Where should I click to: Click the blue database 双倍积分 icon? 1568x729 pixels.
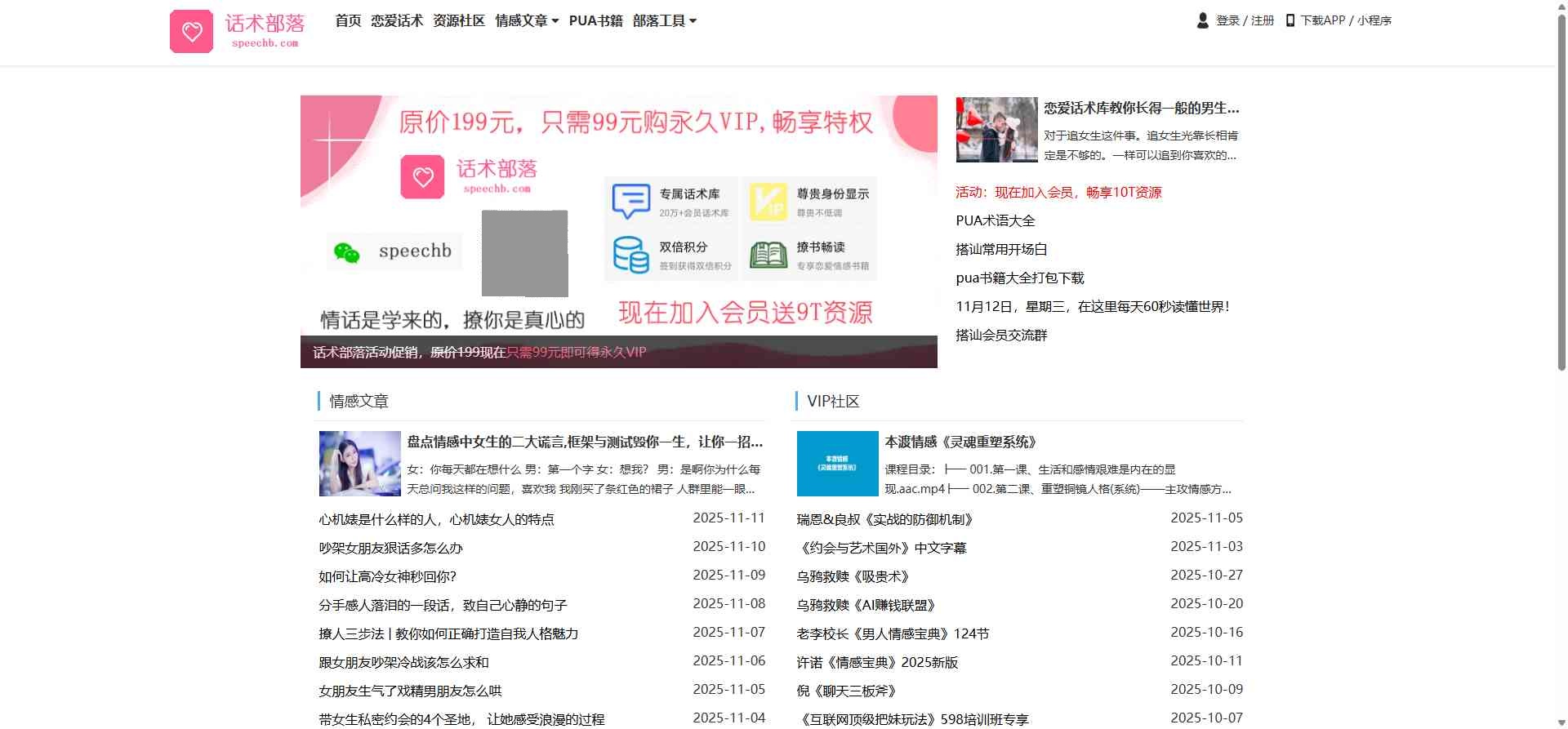click(630, 255)
